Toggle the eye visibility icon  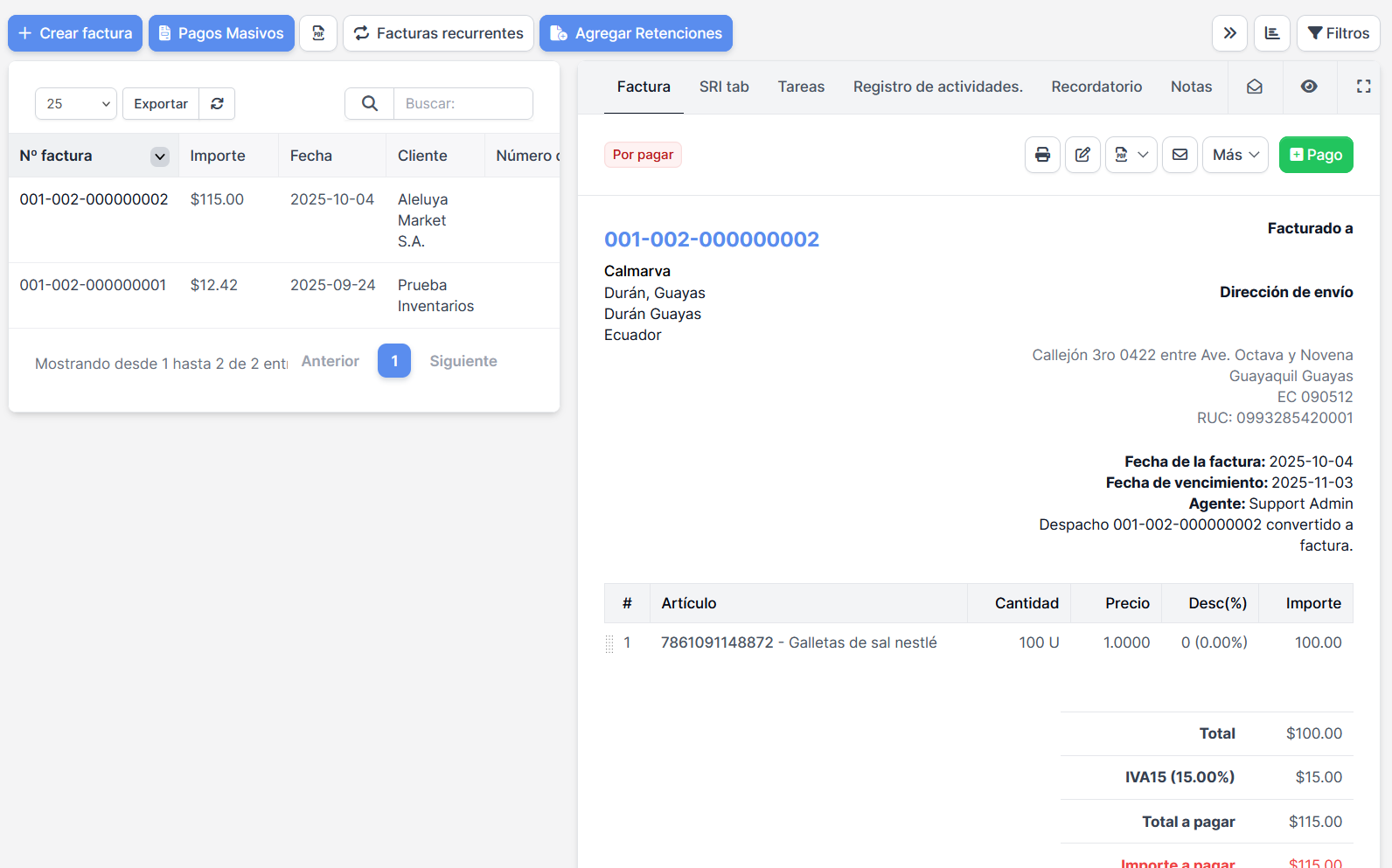[1309, 87]
